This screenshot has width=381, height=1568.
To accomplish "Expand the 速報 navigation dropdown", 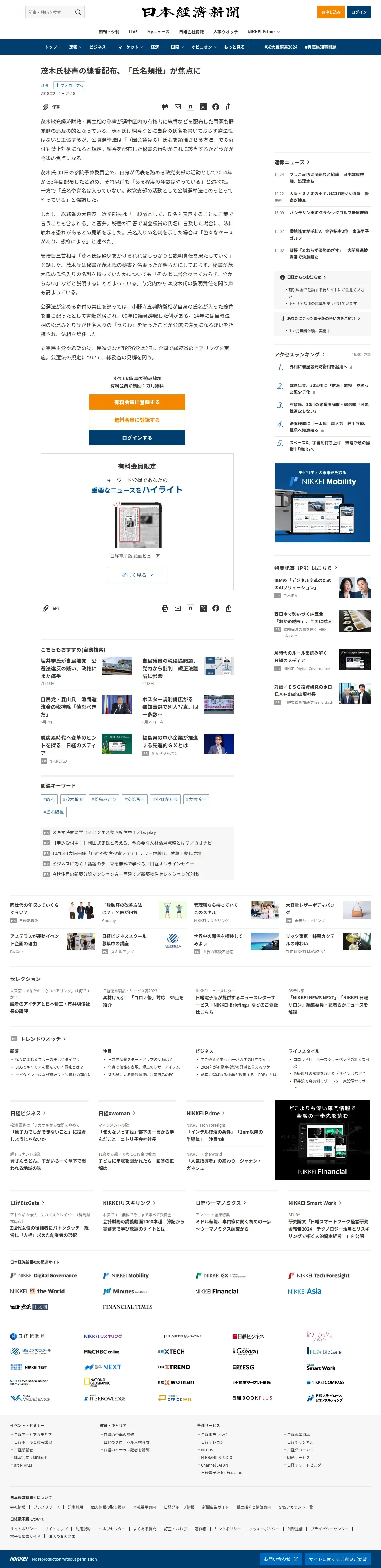I will pyautogui.click(x=75, y=47).
